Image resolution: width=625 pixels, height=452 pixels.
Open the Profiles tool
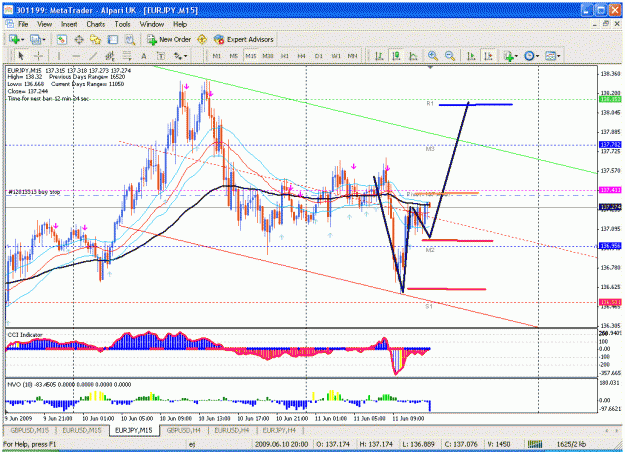point(35,39)
